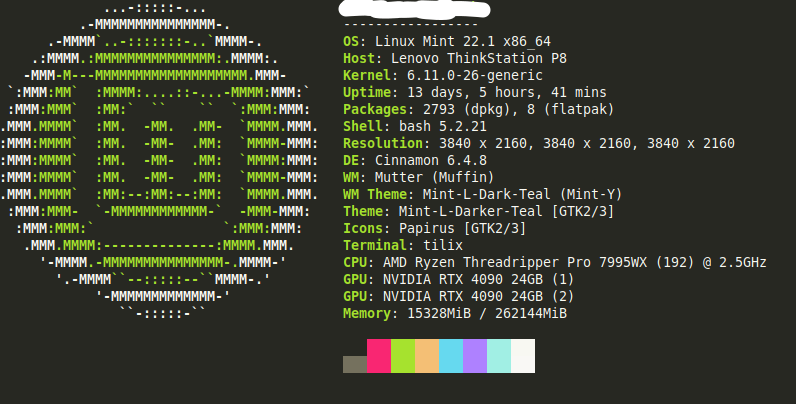The image size is (796, 404).
Task: Click the 'Memory' label
Action: (367, 314)
